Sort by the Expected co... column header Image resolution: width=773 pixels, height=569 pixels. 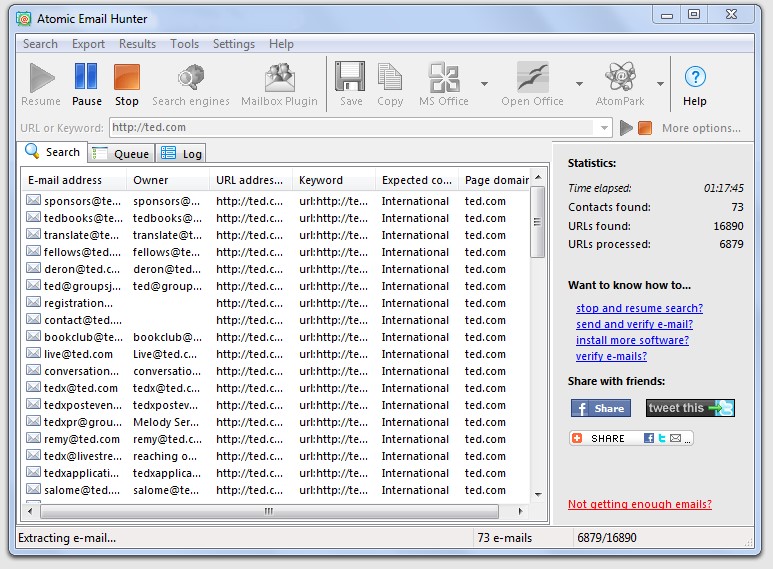tap(417, 180)
